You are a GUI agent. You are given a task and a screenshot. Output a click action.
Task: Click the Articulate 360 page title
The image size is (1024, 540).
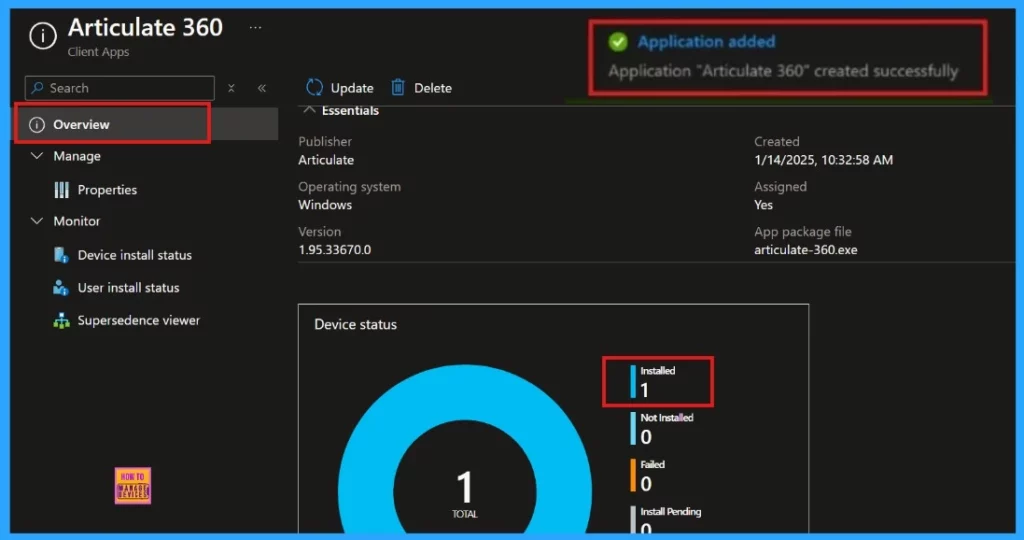145,27
